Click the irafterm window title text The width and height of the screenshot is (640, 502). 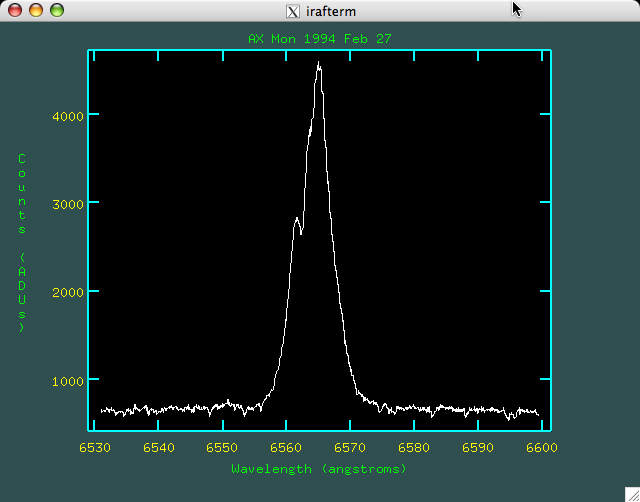click(x=331, y=11)
